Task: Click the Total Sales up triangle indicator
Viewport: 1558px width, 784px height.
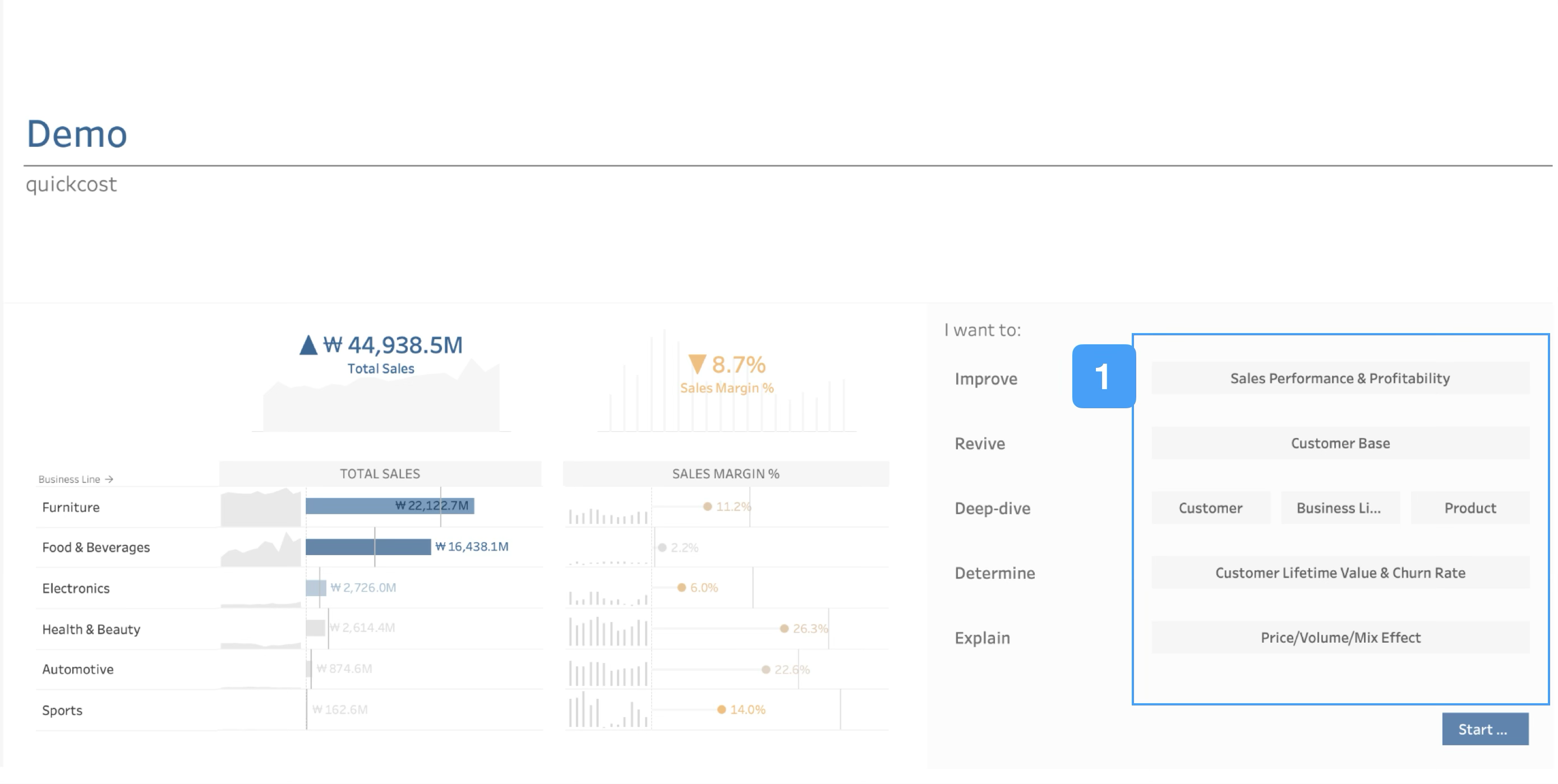Action: click(x=308, y=345)
